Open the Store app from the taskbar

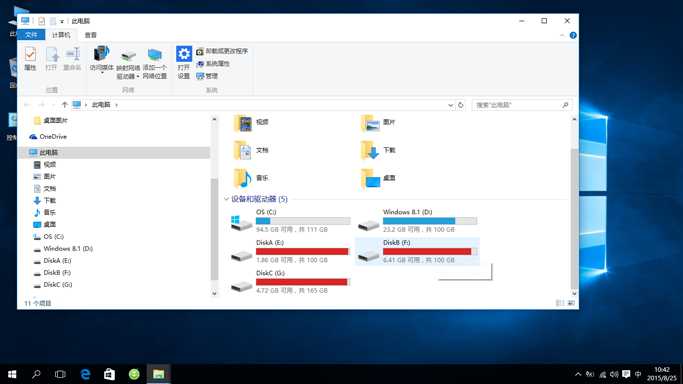[109, 374]
